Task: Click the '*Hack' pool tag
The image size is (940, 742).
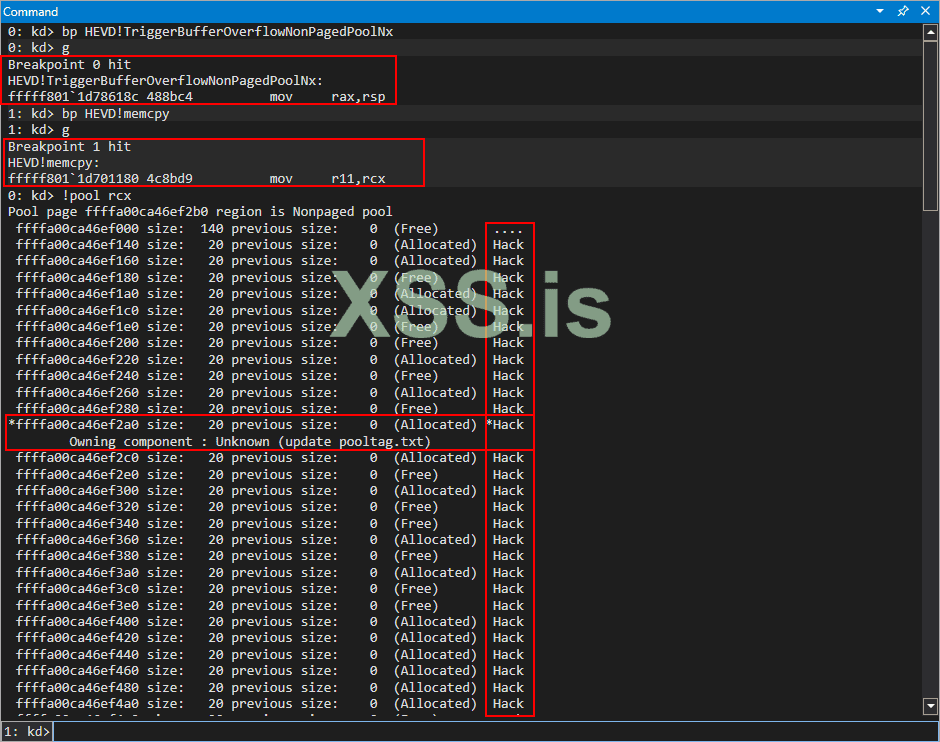Action: coord(505,424)
